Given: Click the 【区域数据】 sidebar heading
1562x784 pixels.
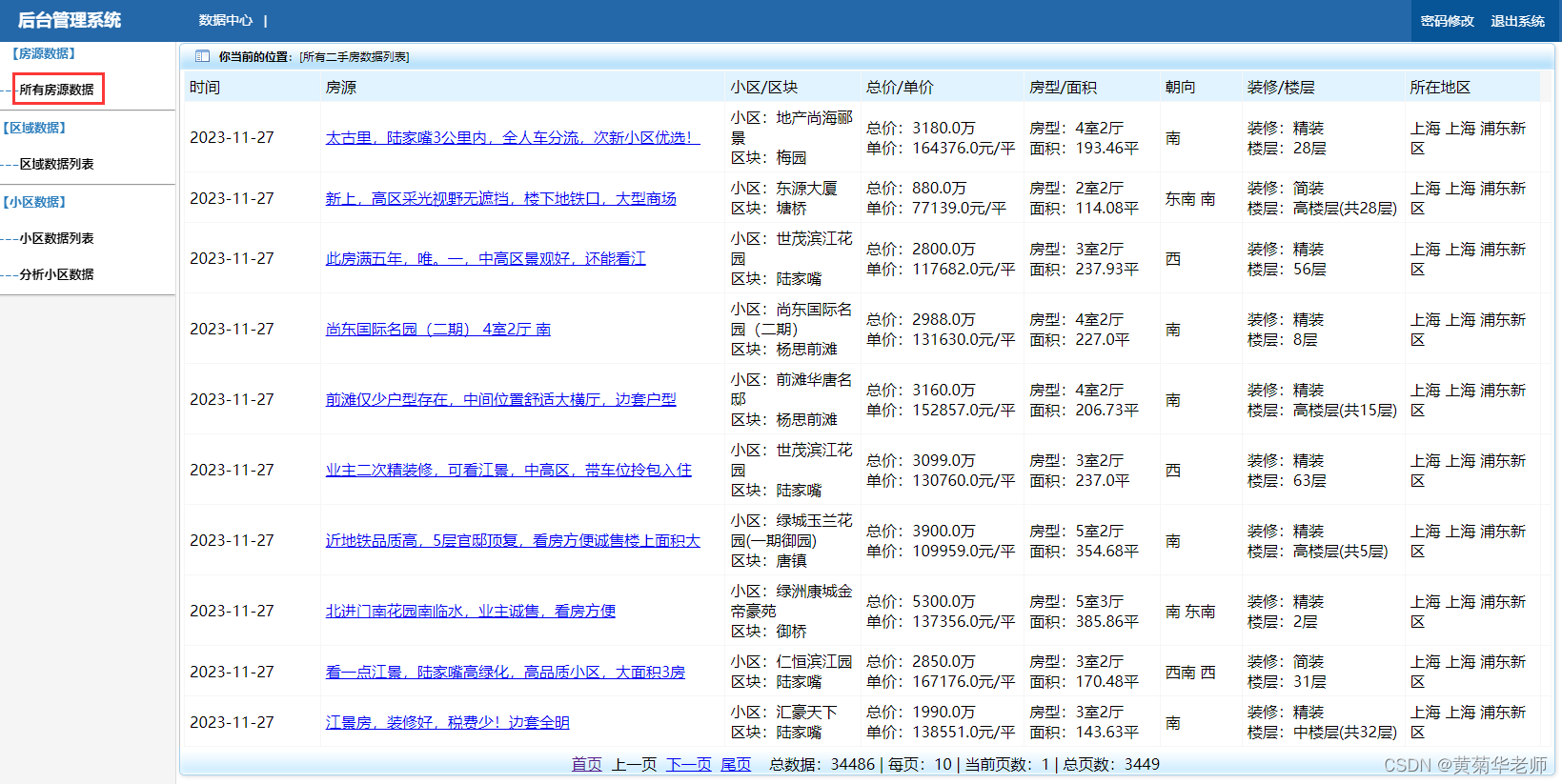Looking at the screenshot, I should coord(34,128).
